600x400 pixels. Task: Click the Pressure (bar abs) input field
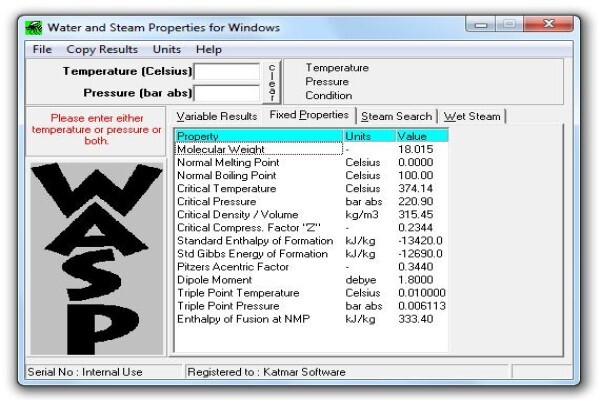227,93
